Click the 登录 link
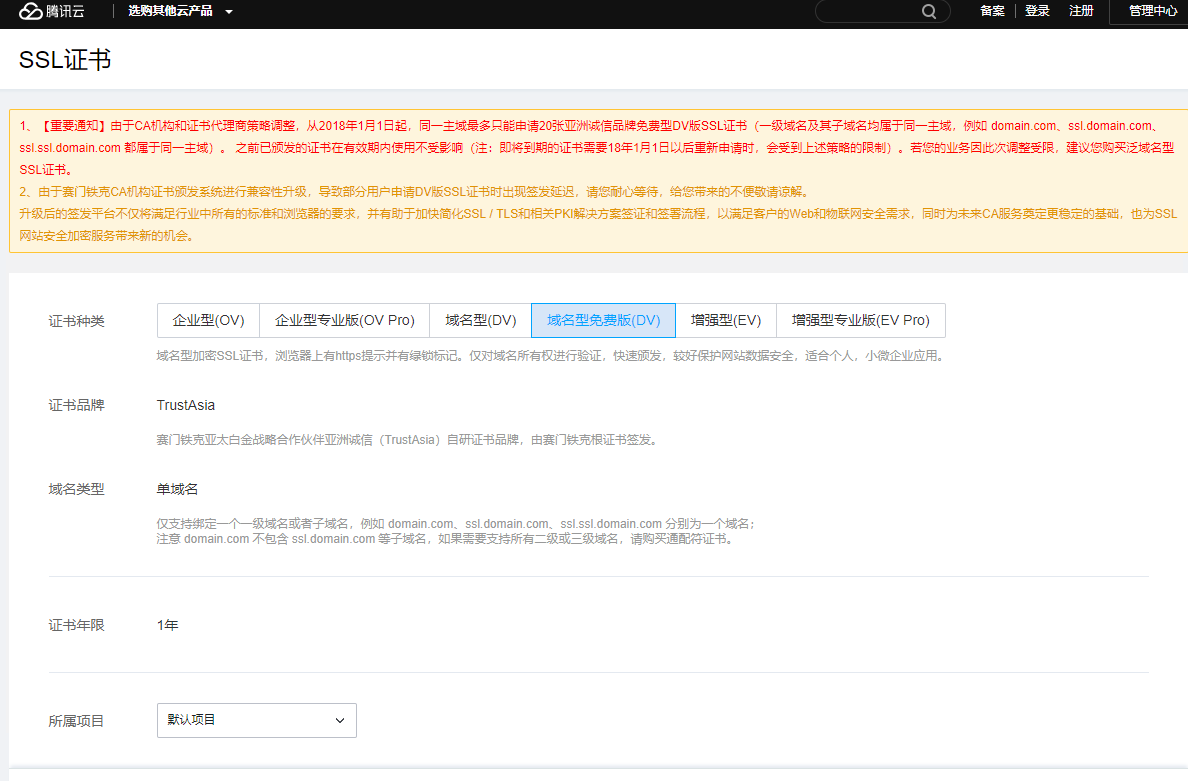The image size is (1188, 781). point(1037,11)
